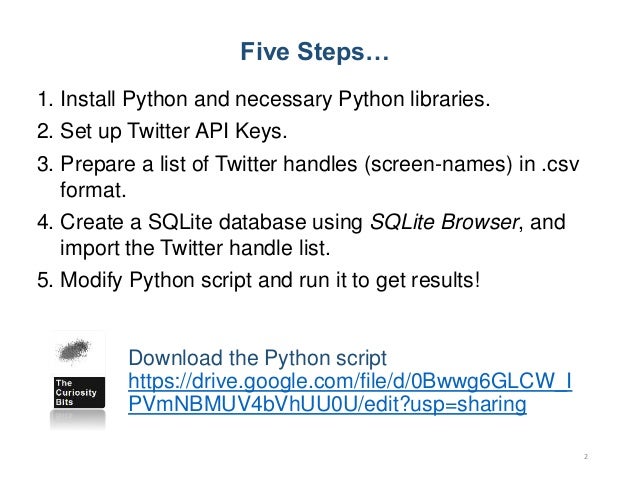The image size is (638, 479).
Task: Click the word format. under step 3
Action: (93, 190)
